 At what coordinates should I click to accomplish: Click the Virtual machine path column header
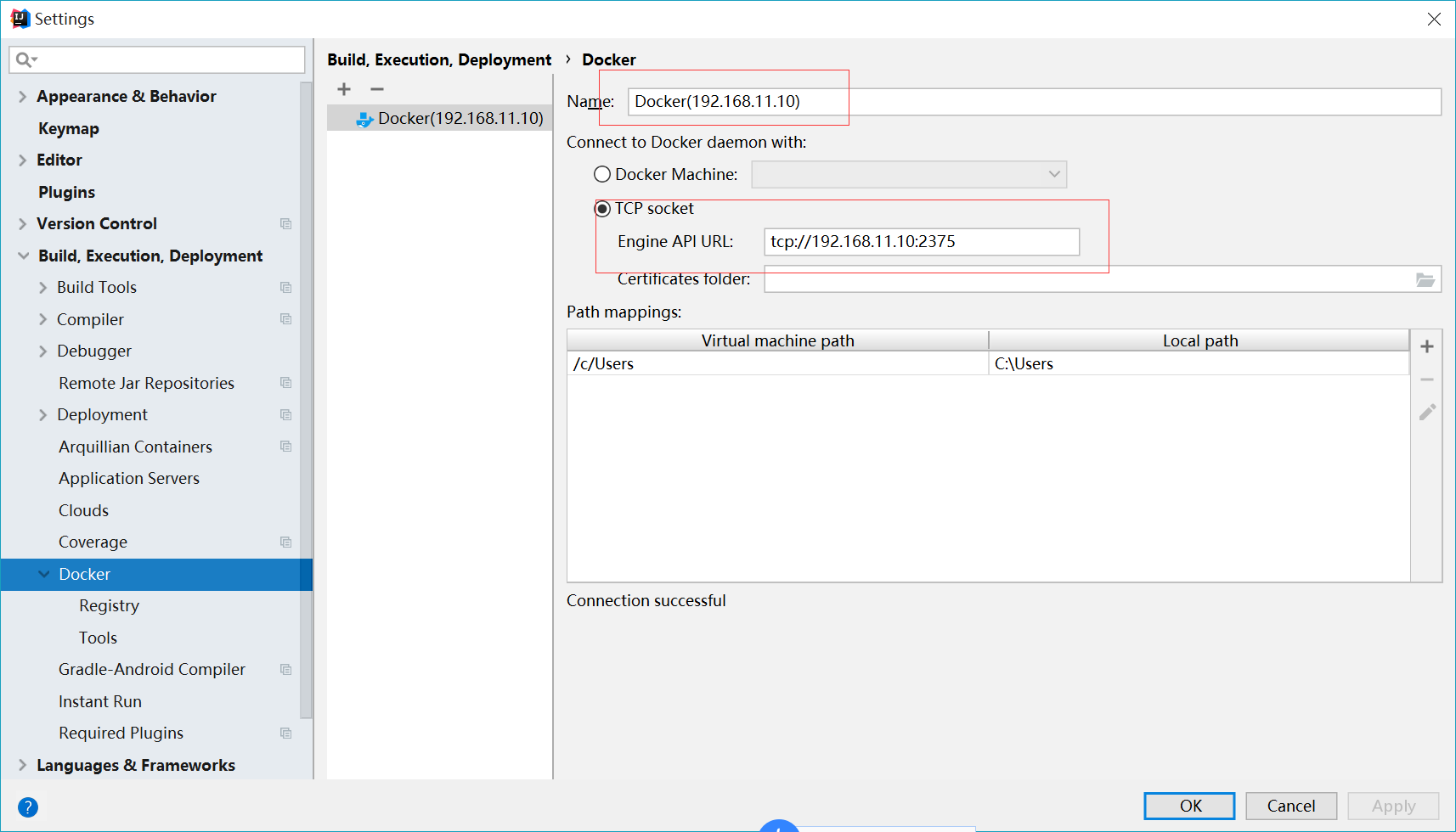(777, 340)
